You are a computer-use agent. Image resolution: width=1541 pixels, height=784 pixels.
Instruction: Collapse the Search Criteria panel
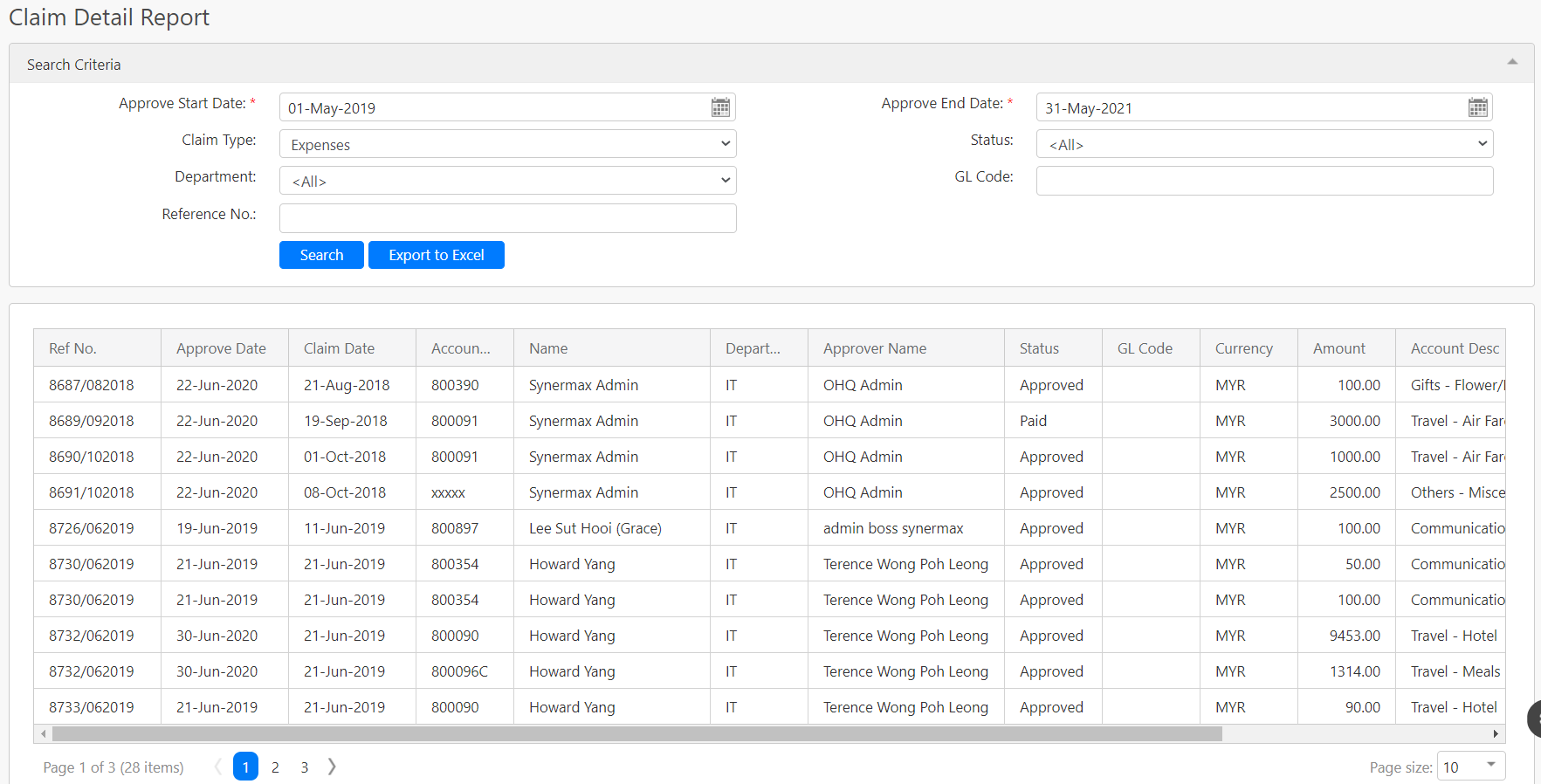coord(1512,62)
